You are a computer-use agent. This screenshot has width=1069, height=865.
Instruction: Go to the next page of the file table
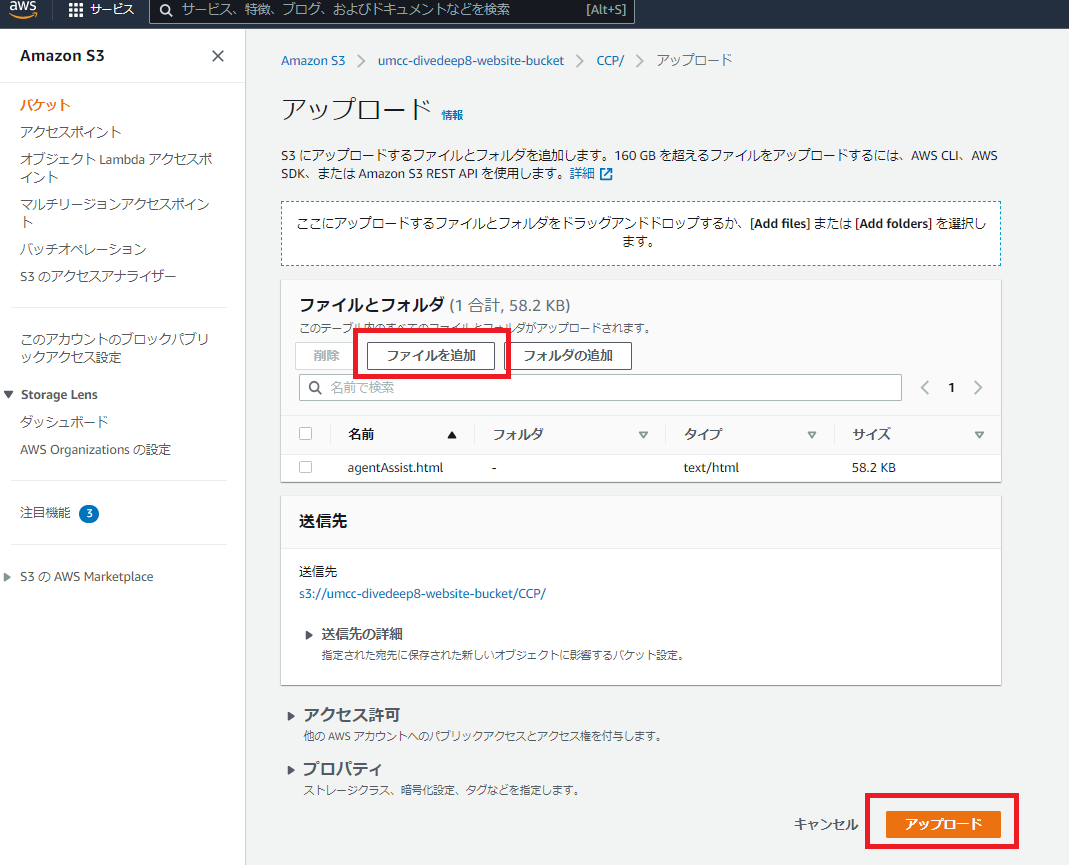978,388
